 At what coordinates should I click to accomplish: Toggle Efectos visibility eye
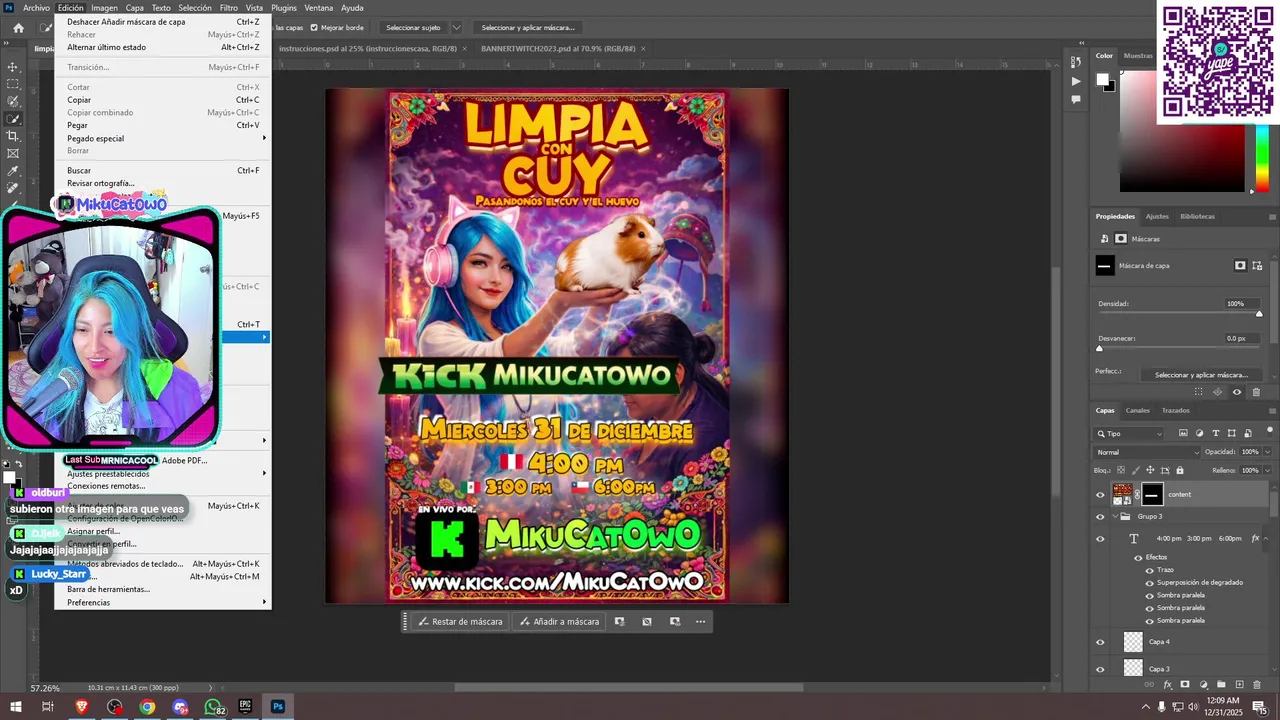click(x=1137, y=557)
